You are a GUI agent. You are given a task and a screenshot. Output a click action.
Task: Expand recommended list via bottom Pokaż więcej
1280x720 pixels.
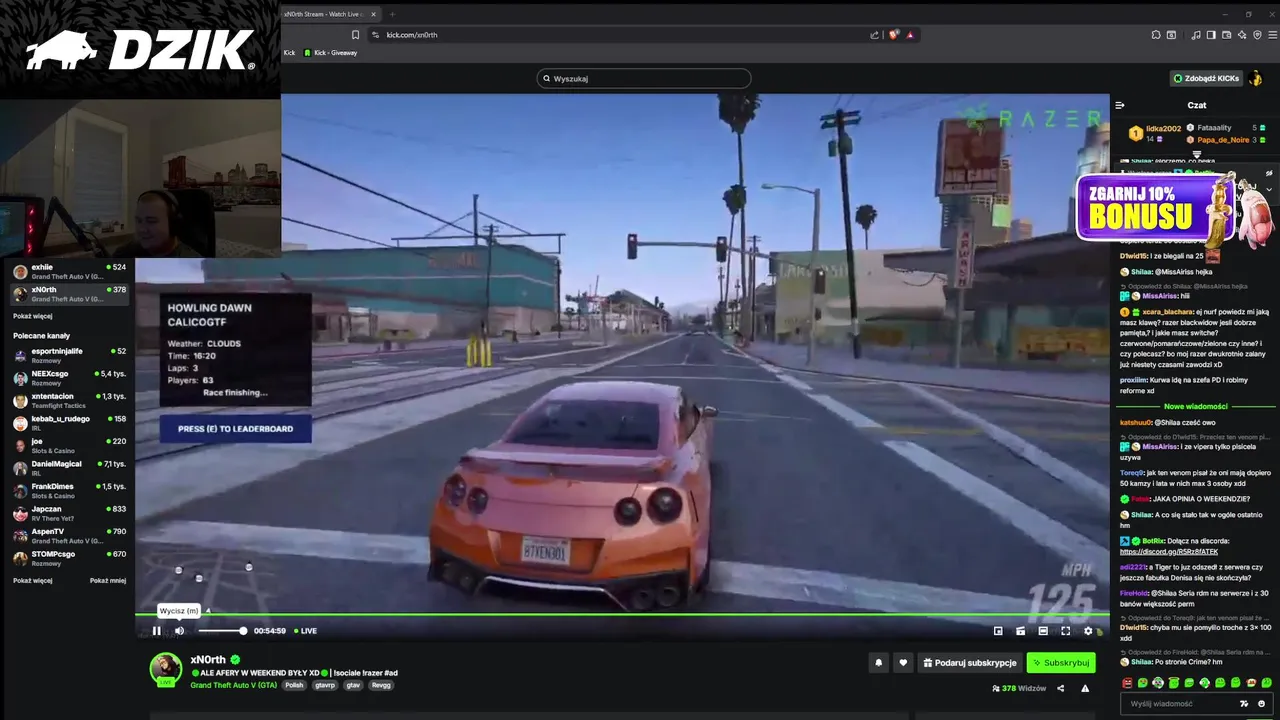[x=33, y=580]
